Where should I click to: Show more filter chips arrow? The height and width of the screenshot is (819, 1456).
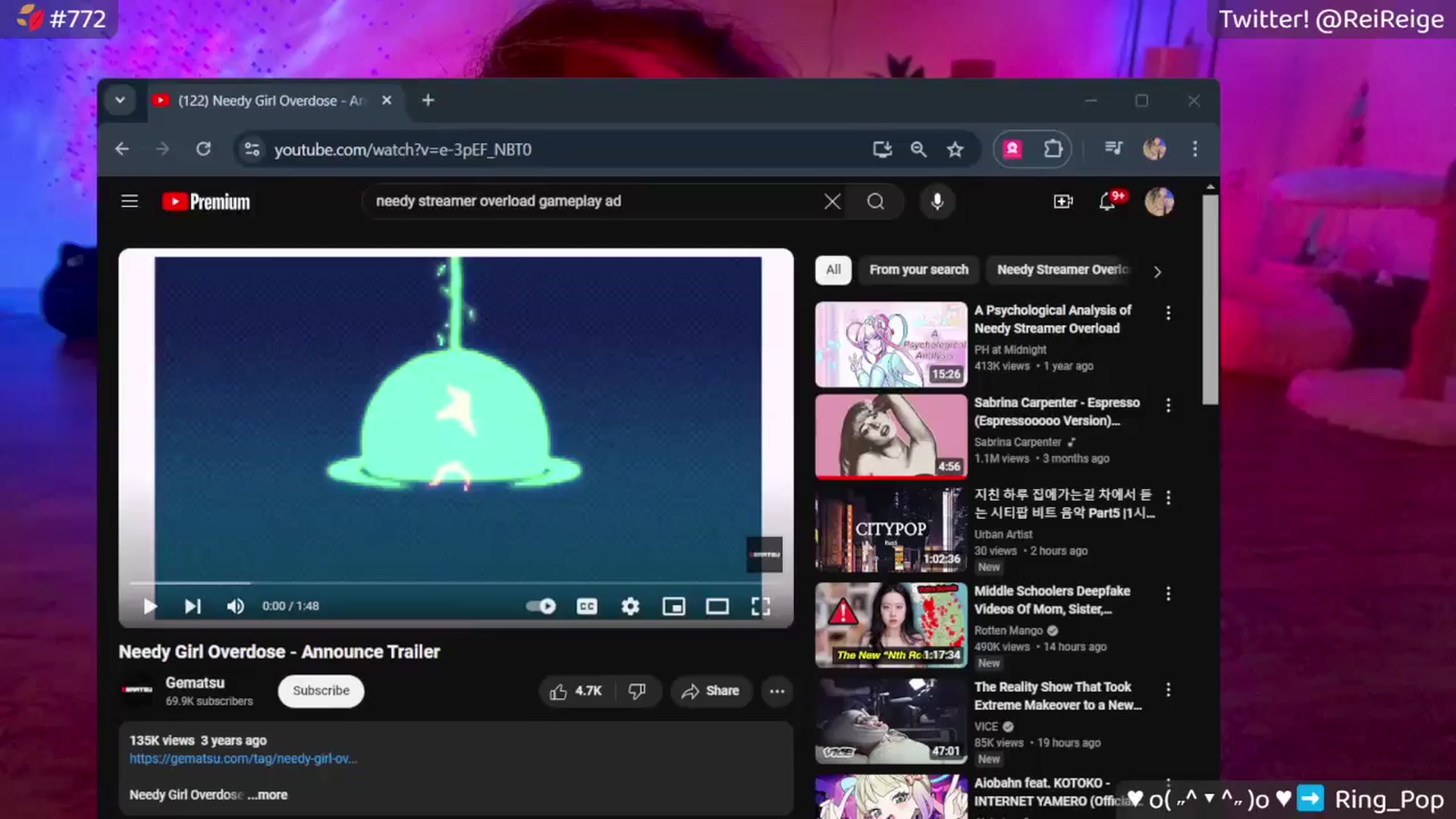[1157, 271]
